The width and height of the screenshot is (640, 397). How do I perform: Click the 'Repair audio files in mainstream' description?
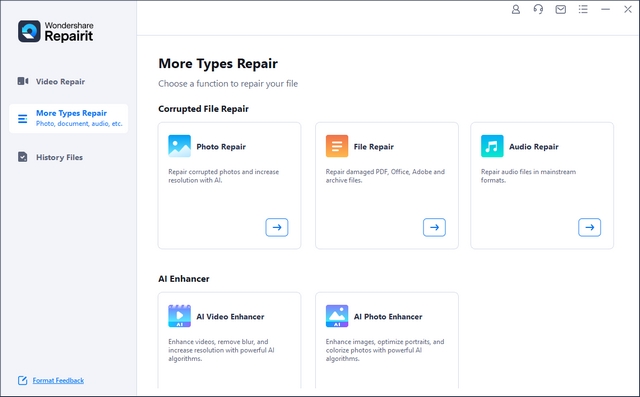click(x=528, y=176)
